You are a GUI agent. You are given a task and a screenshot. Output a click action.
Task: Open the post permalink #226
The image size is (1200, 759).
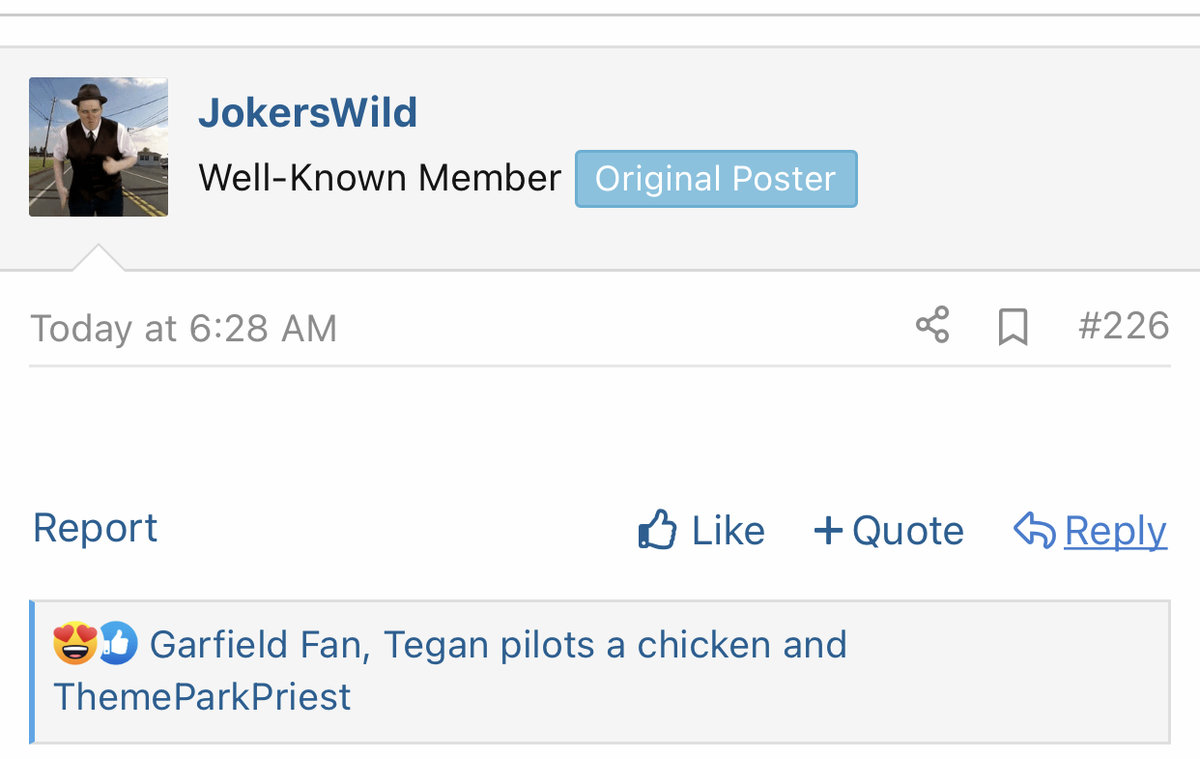tap(1123, 326)
